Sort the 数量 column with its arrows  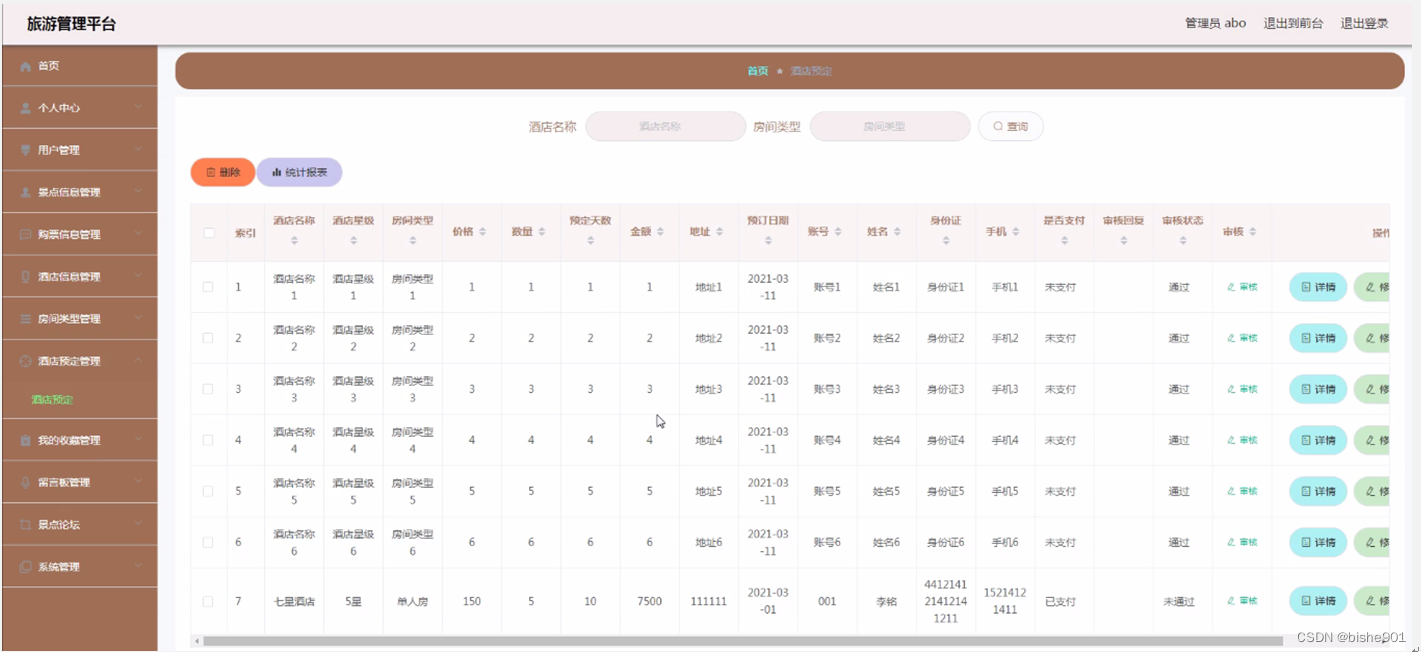pyautogui.click(x=542, y=232)
